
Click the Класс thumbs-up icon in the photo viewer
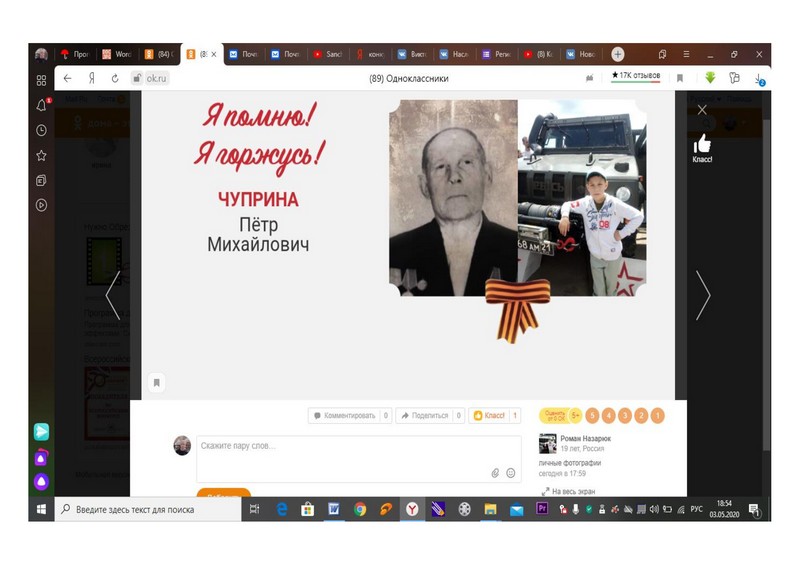pyautogui.click(x=702, y=144)
